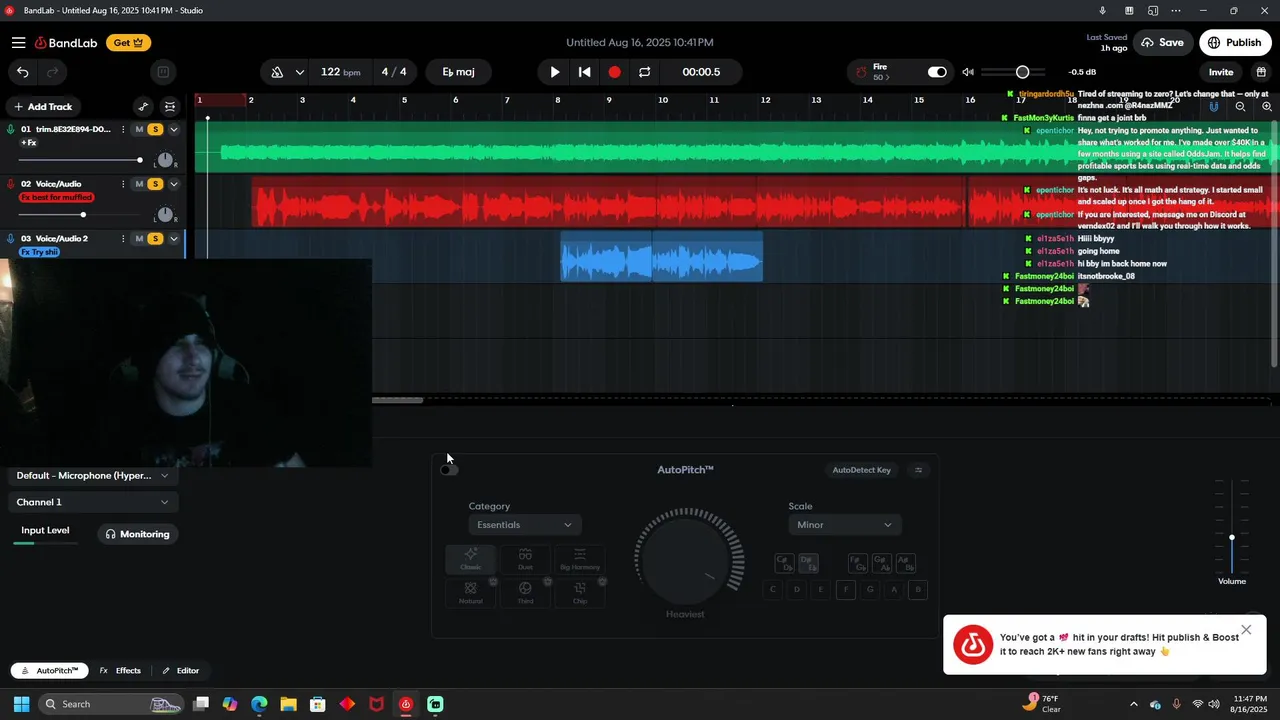Click the blue microphone icon on track 03
This screenshot has height=720, width=1280.
coord(11,239)
